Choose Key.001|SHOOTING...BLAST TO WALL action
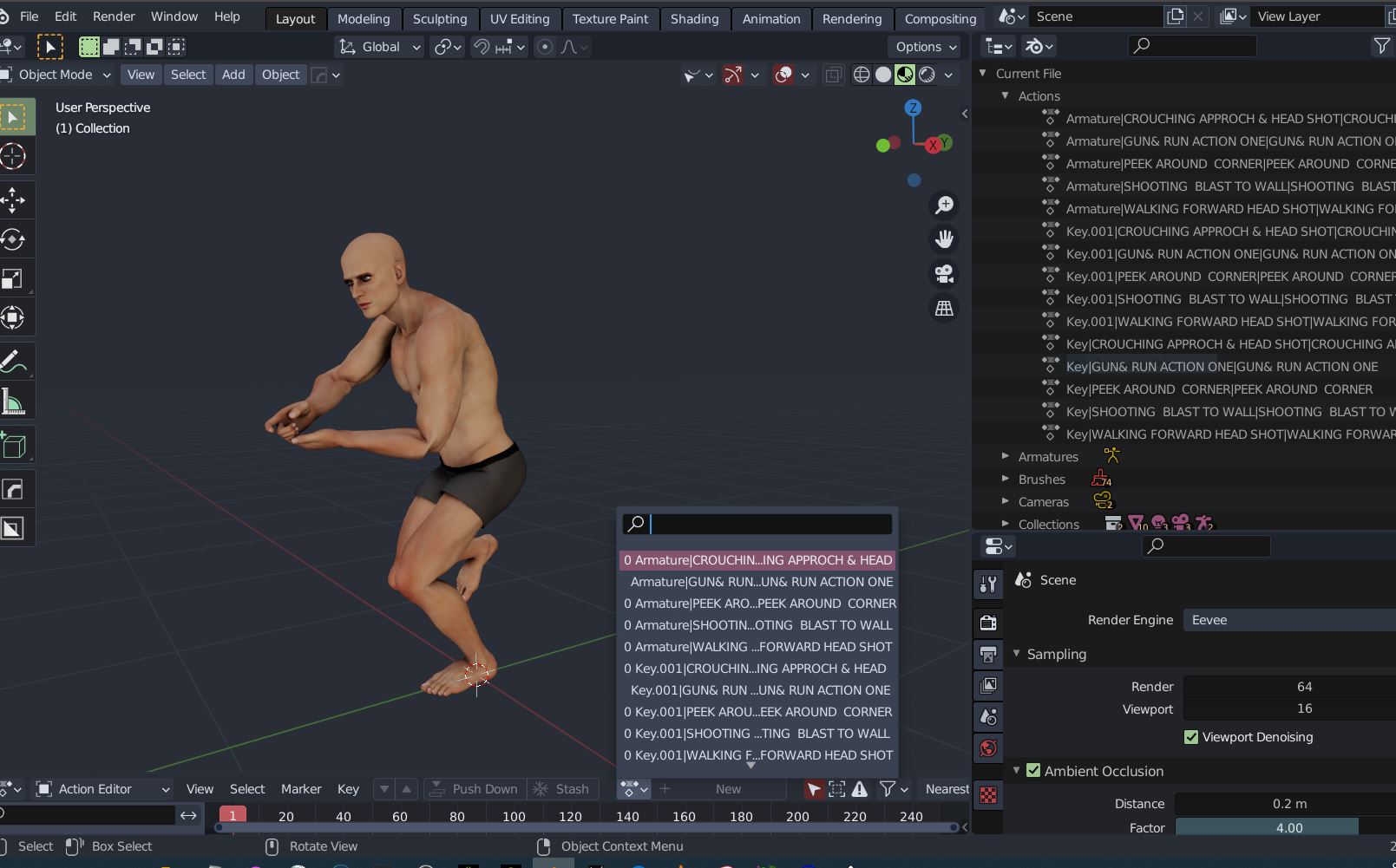Image resolution: width=1396 pixels, height=868 pixels. pyautogui.click(x=759, y=734)
